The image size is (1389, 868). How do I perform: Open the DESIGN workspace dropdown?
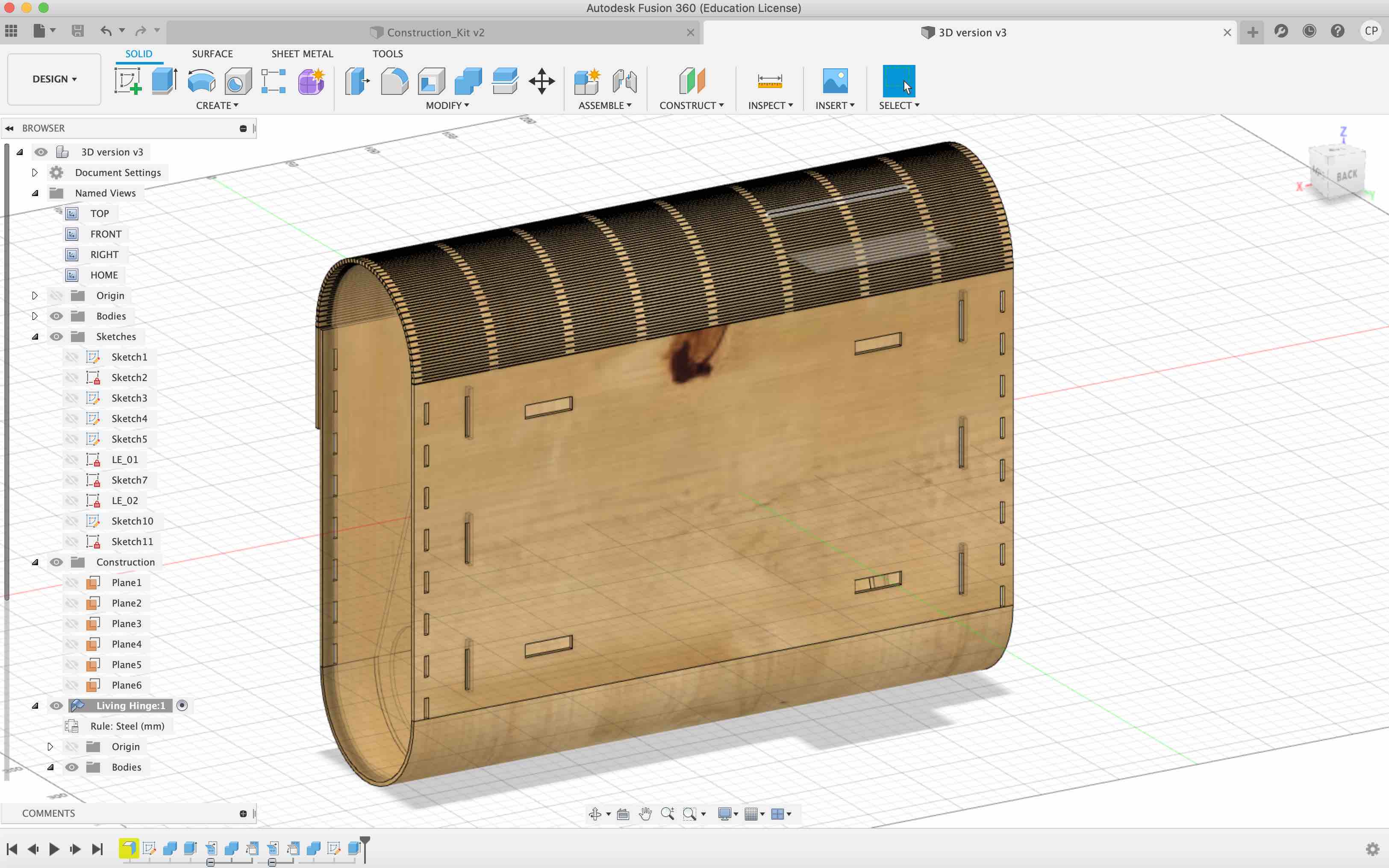pos(54,79)
